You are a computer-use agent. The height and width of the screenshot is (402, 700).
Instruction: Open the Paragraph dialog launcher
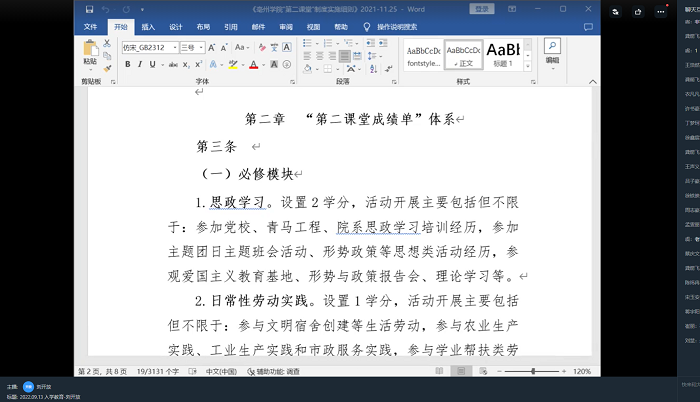(394, 82)
